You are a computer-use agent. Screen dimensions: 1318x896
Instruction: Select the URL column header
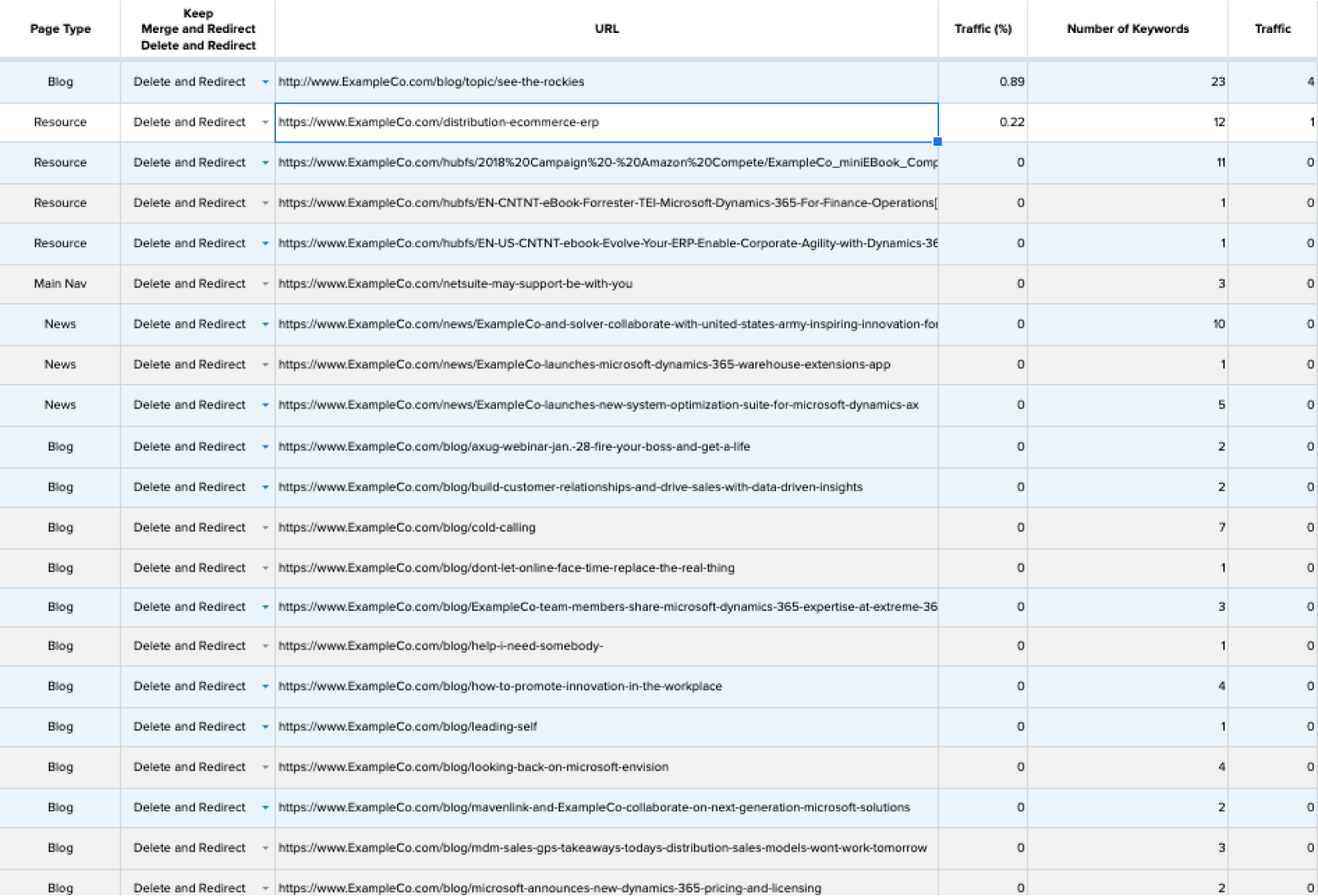(606, 29)
